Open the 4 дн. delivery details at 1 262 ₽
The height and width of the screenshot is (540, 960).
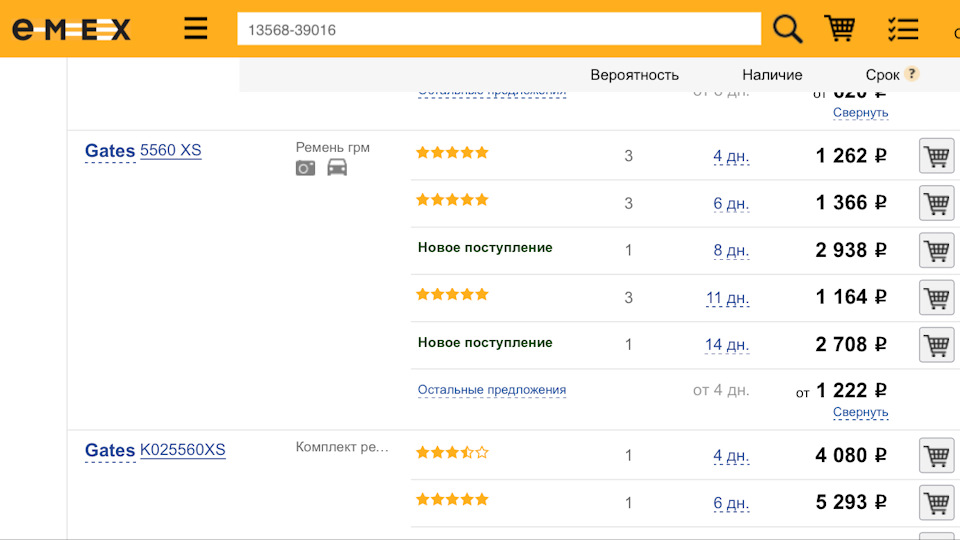click(731, 156)
